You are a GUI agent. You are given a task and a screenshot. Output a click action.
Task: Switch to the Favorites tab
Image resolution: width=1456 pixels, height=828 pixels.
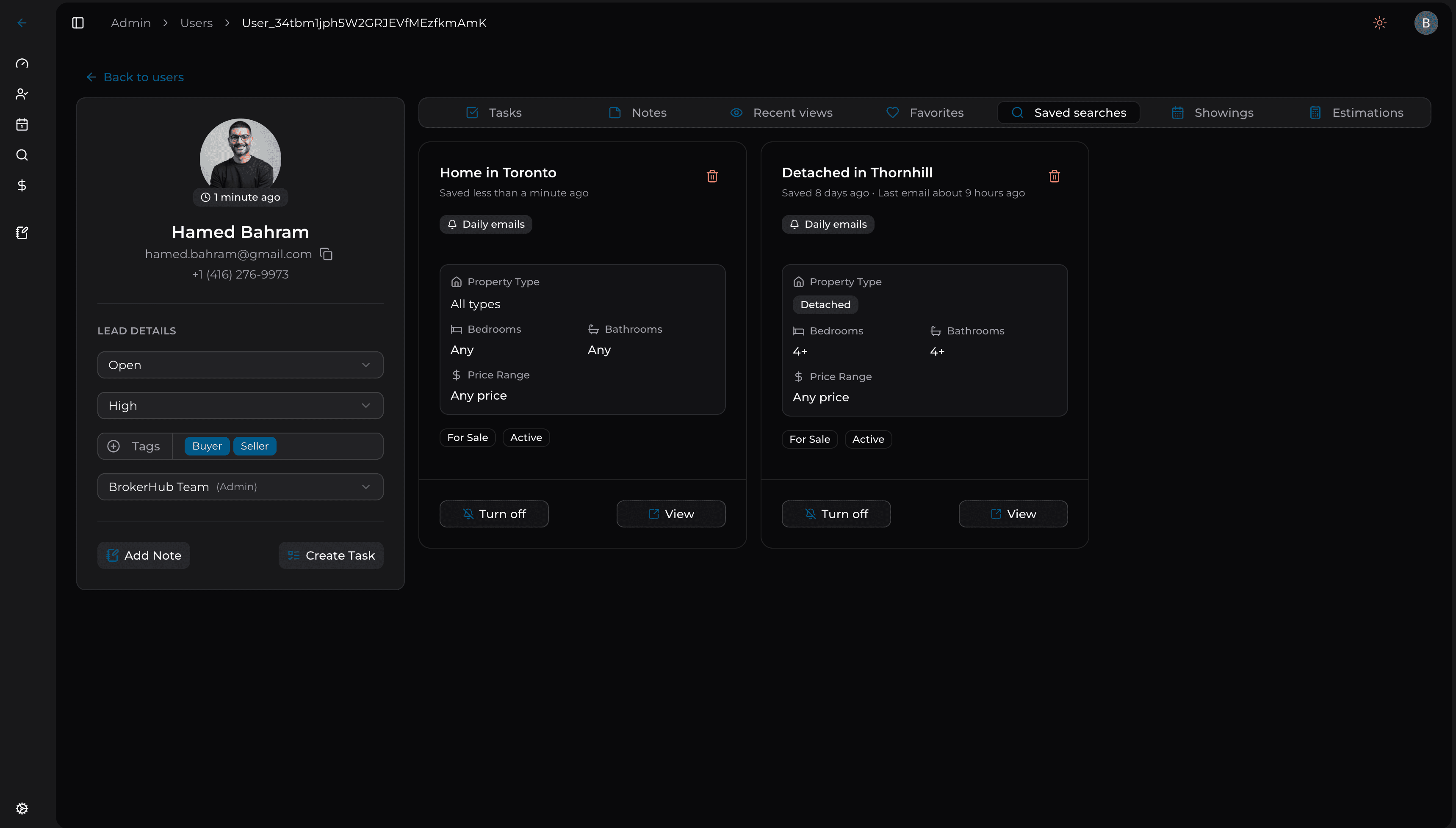(925, 113)
